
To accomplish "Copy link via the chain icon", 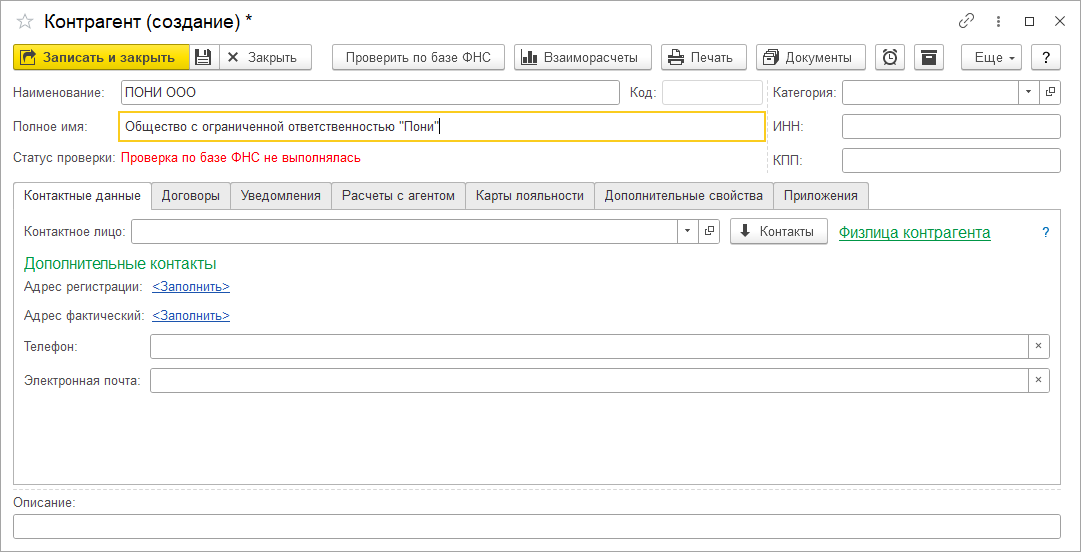I will 967,21.
